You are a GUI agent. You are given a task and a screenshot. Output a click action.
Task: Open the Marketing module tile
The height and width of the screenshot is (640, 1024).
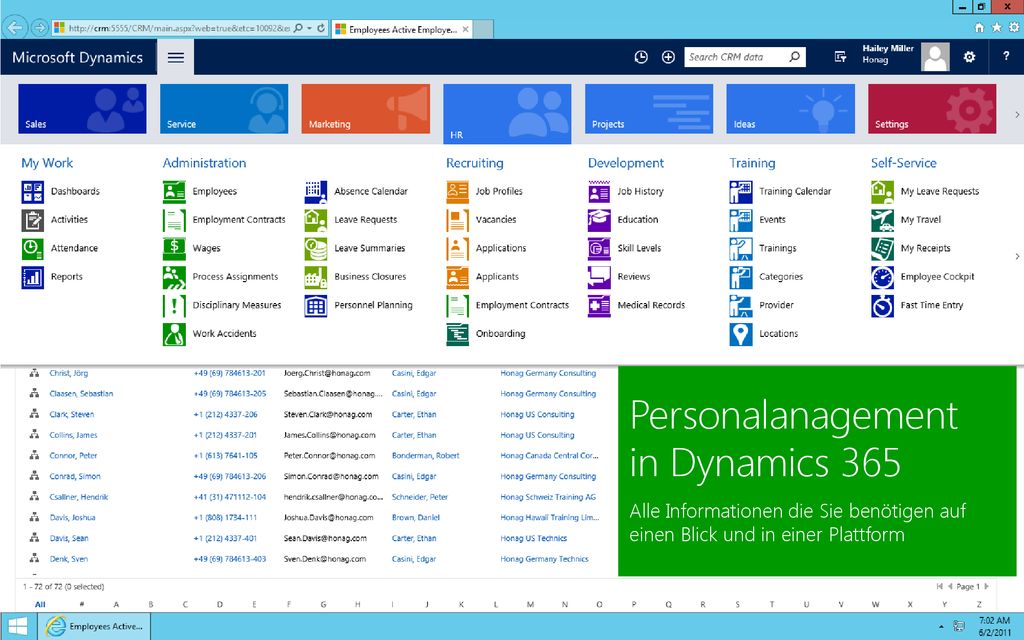tap(366, 108)
